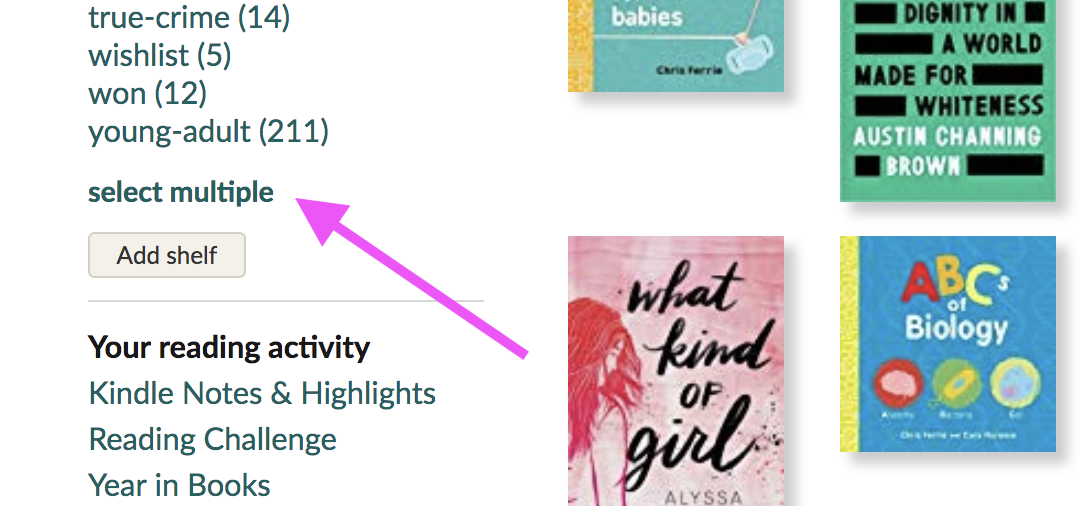The image size is (1092, 506).
Task: Open Kindle Notes & Highlights
Action: click(262, 393)
